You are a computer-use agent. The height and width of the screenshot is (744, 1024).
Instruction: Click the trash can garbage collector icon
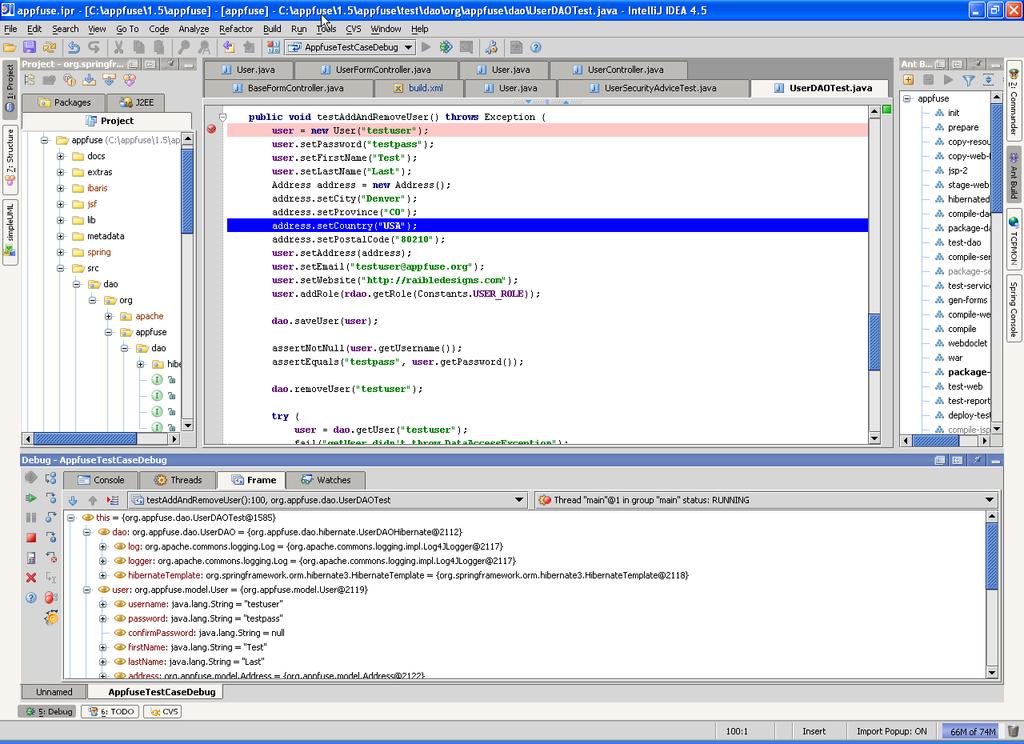tap(1013, 731)
